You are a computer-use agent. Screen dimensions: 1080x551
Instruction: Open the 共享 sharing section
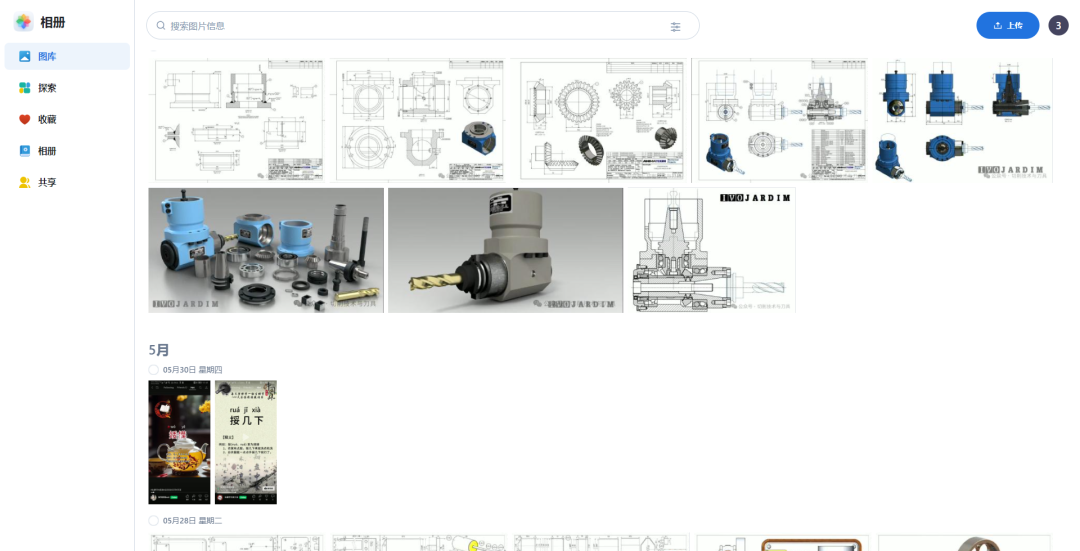pyautogui.click(x=67, y=183)
